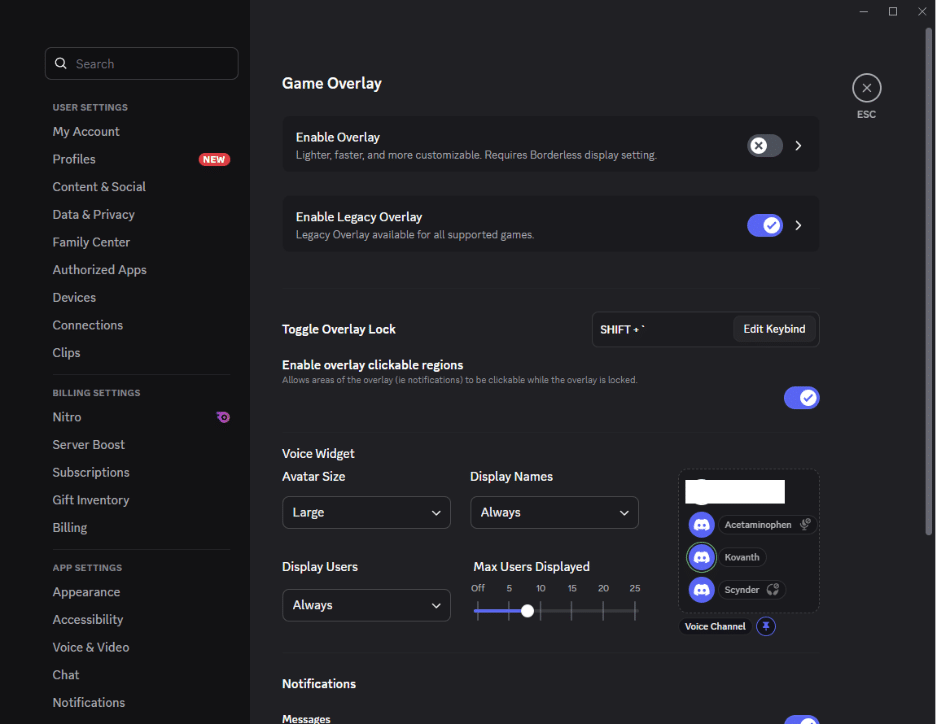Screen dimensions: 936x724
Task: Click the NEW badge beside Profiles
Action: (214, 159)
